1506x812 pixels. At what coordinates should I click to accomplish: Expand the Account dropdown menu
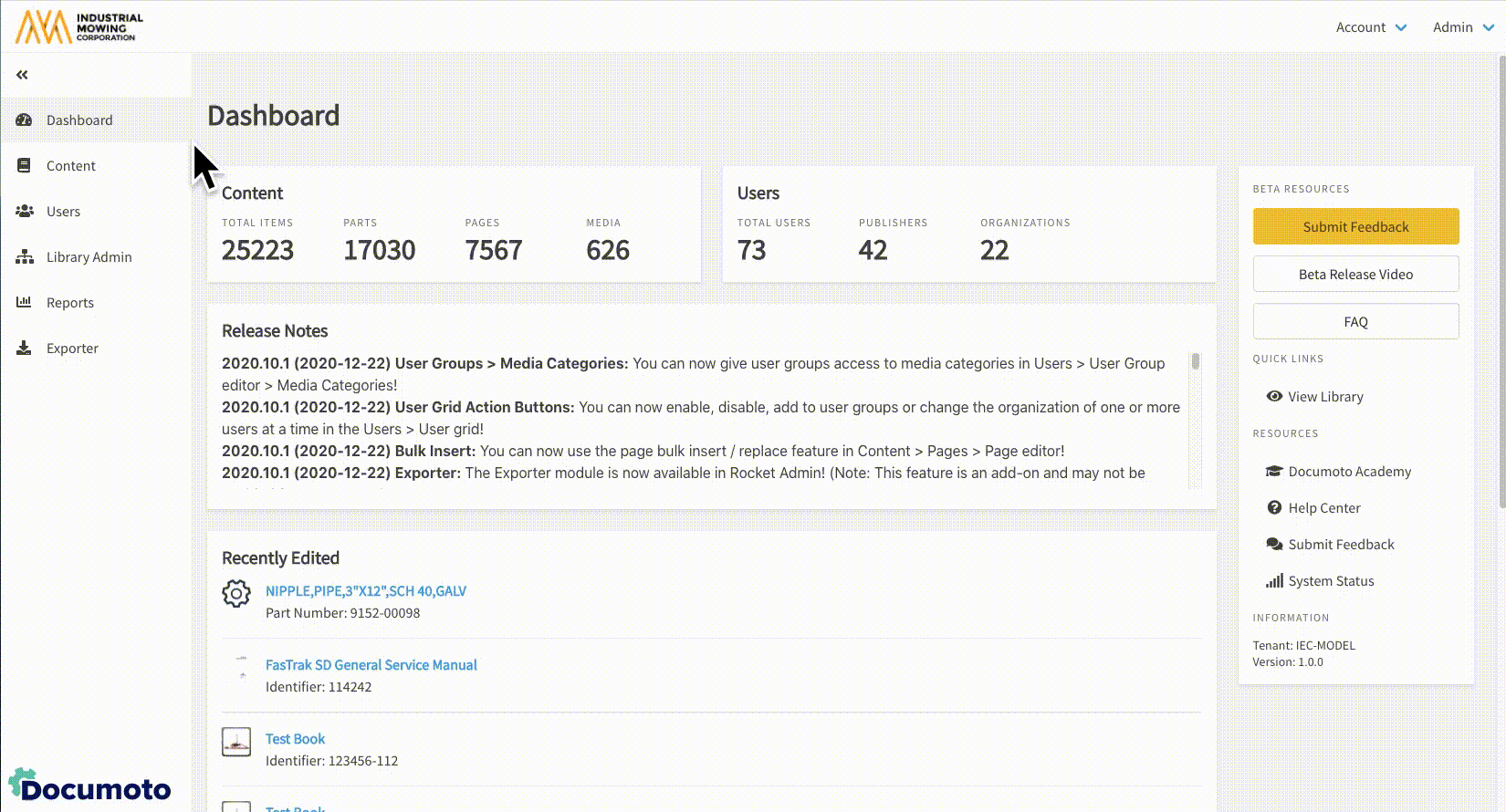click(1371, 27)
